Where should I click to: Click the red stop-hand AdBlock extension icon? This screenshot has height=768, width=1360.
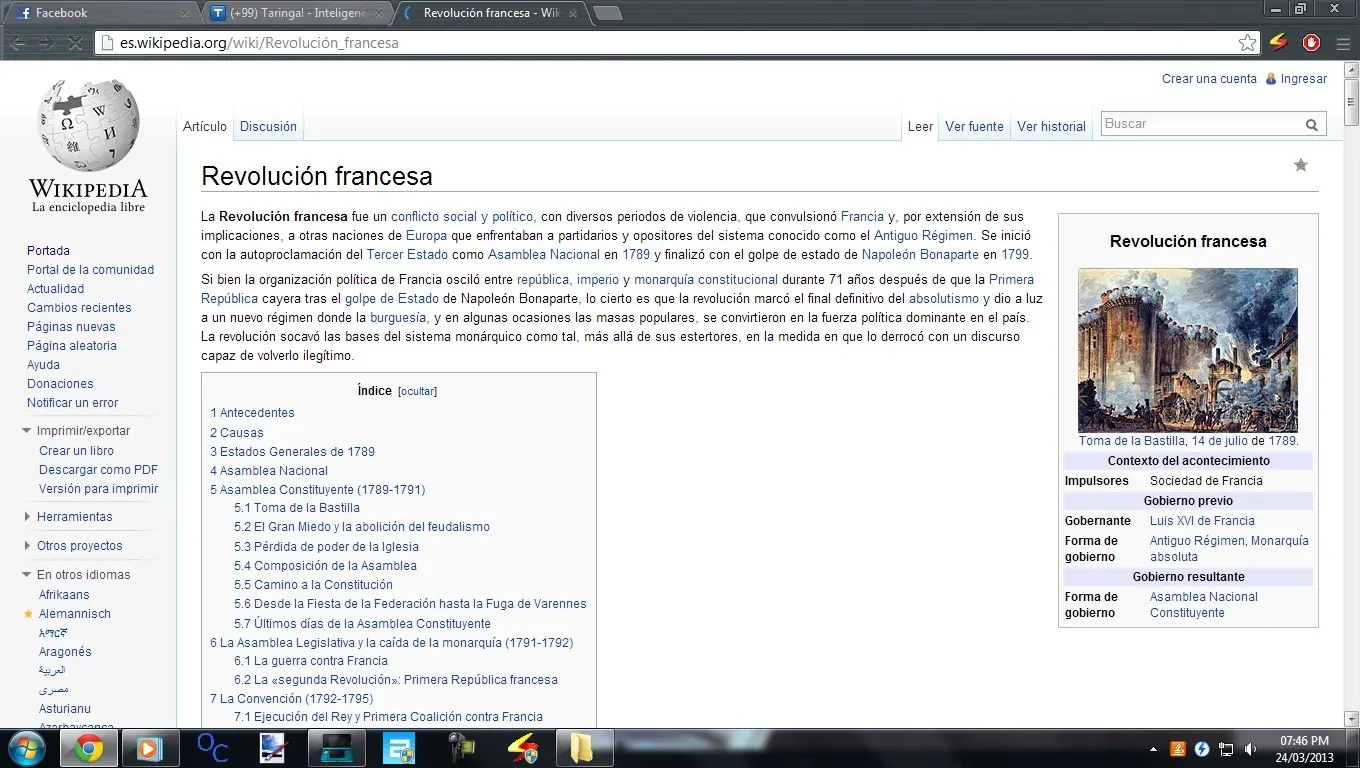pyautogui.click(x=1311, y=43)
